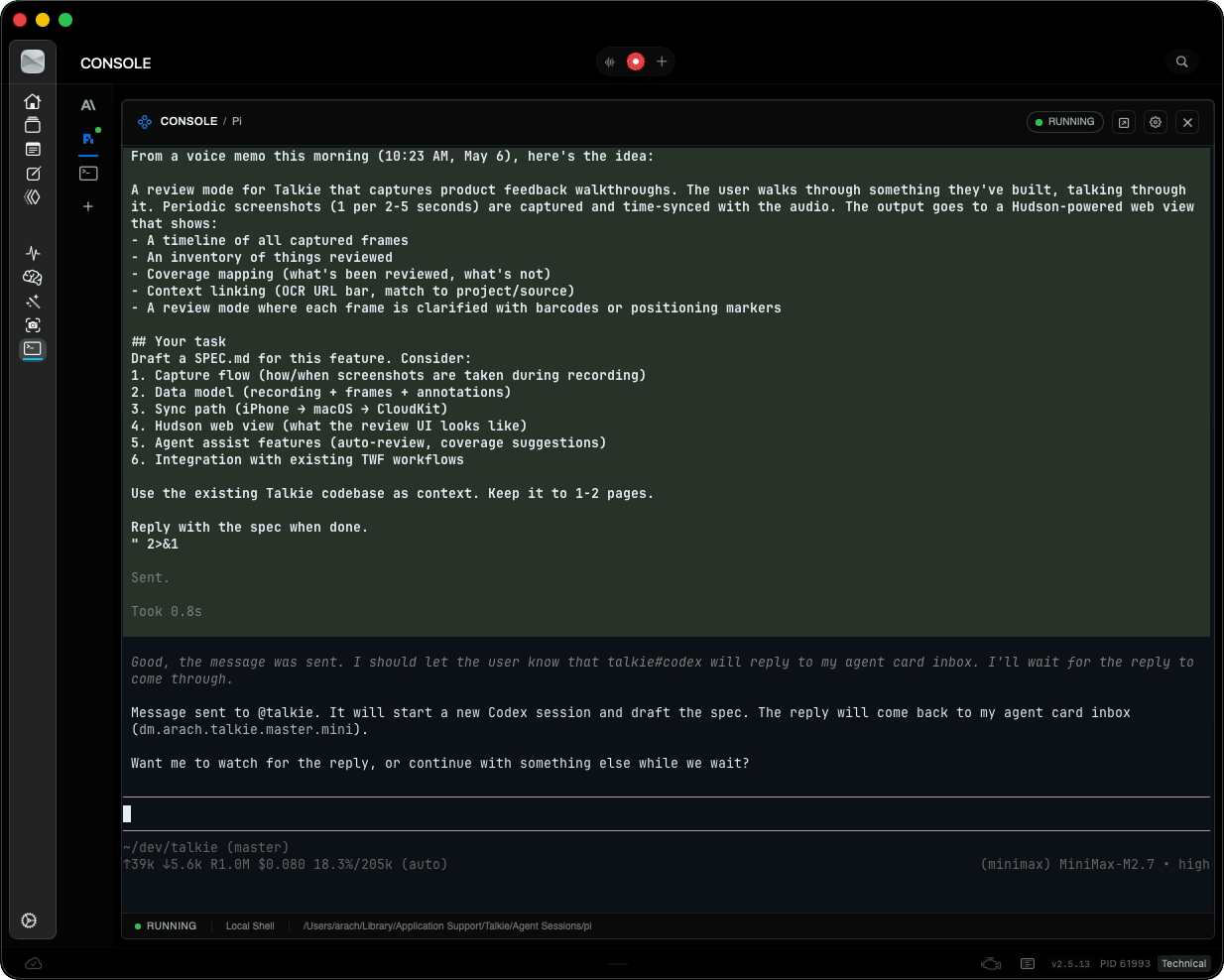The width and height of the screenshot is (1224, 980).
Task: Click the MiniMax-M2.7 model label
Action: 1107,864
